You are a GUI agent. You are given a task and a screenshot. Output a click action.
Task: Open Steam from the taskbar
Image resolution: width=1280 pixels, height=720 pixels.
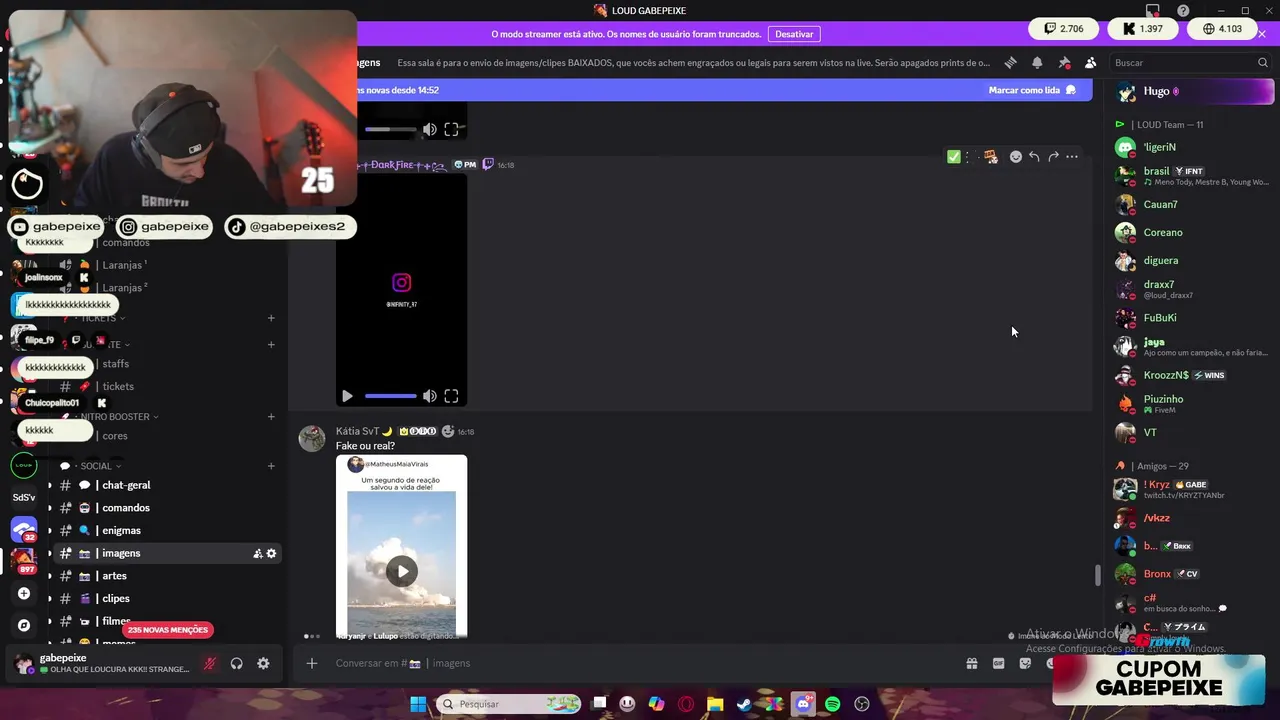pyautogui.click(x=744, y=704)
